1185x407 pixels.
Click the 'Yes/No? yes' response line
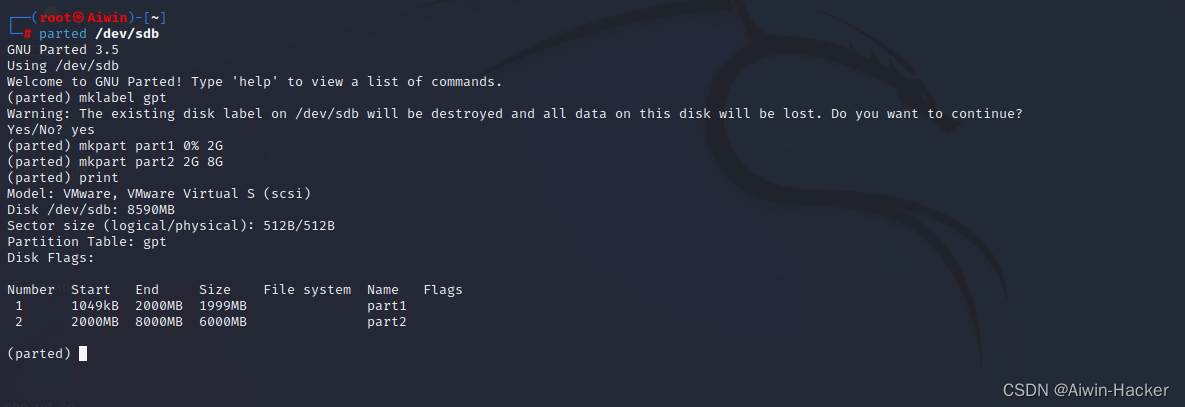[x=51, y=130]
